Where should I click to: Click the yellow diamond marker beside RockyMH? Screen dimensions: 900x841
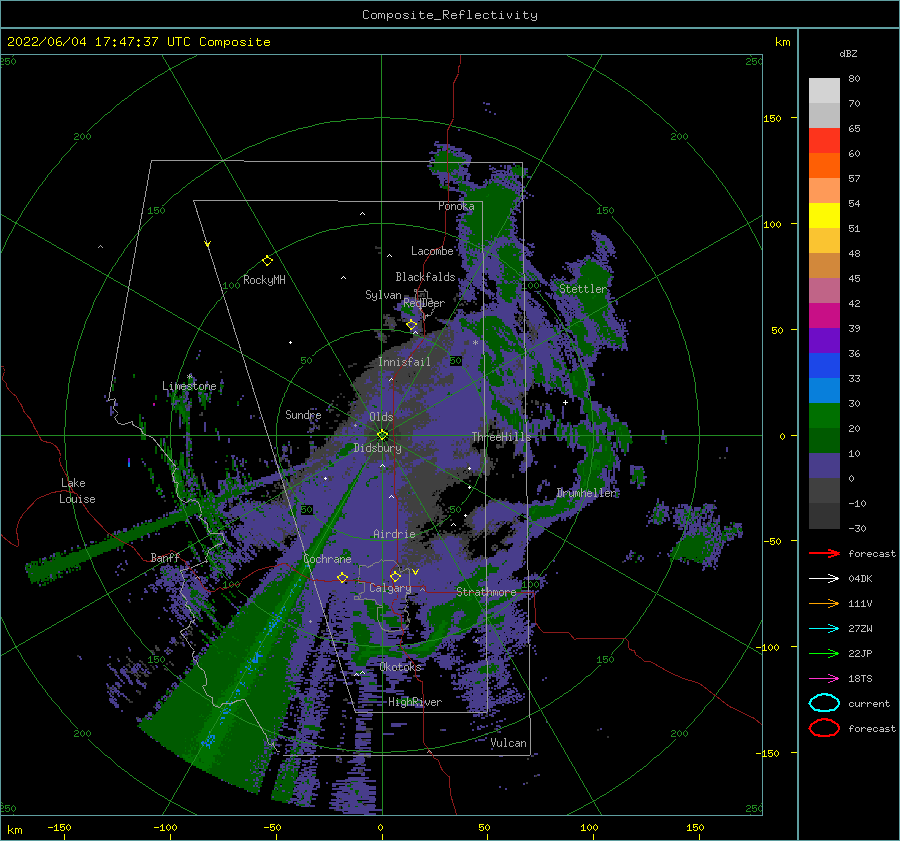(x=267, y=261)
